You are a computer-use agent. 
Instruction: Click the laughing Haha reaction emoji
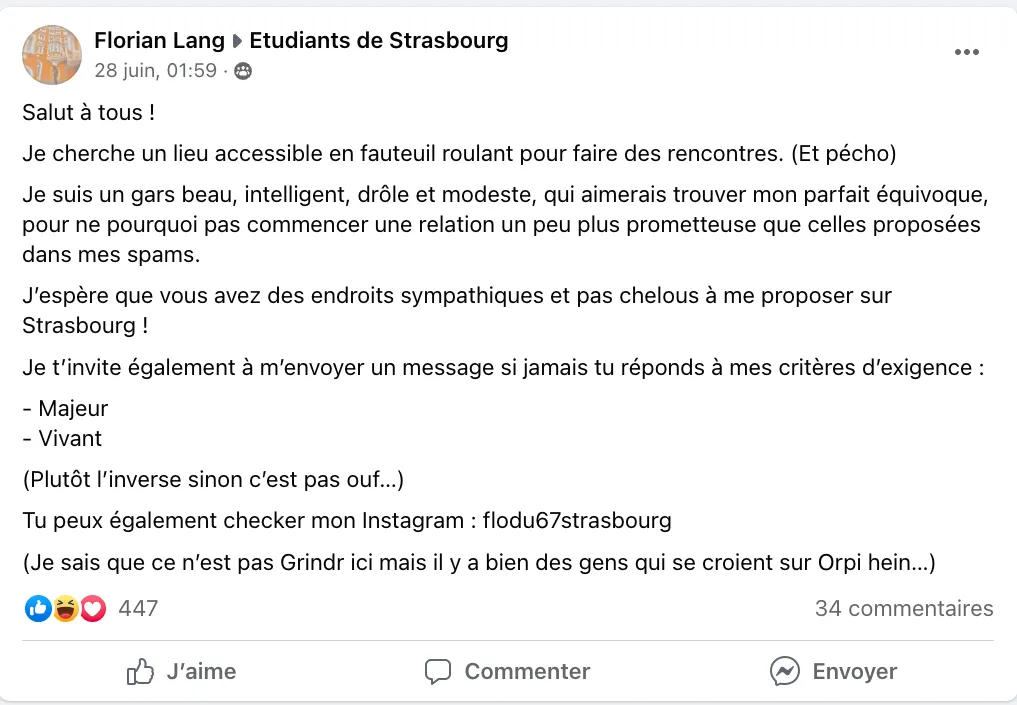point(66,608)
